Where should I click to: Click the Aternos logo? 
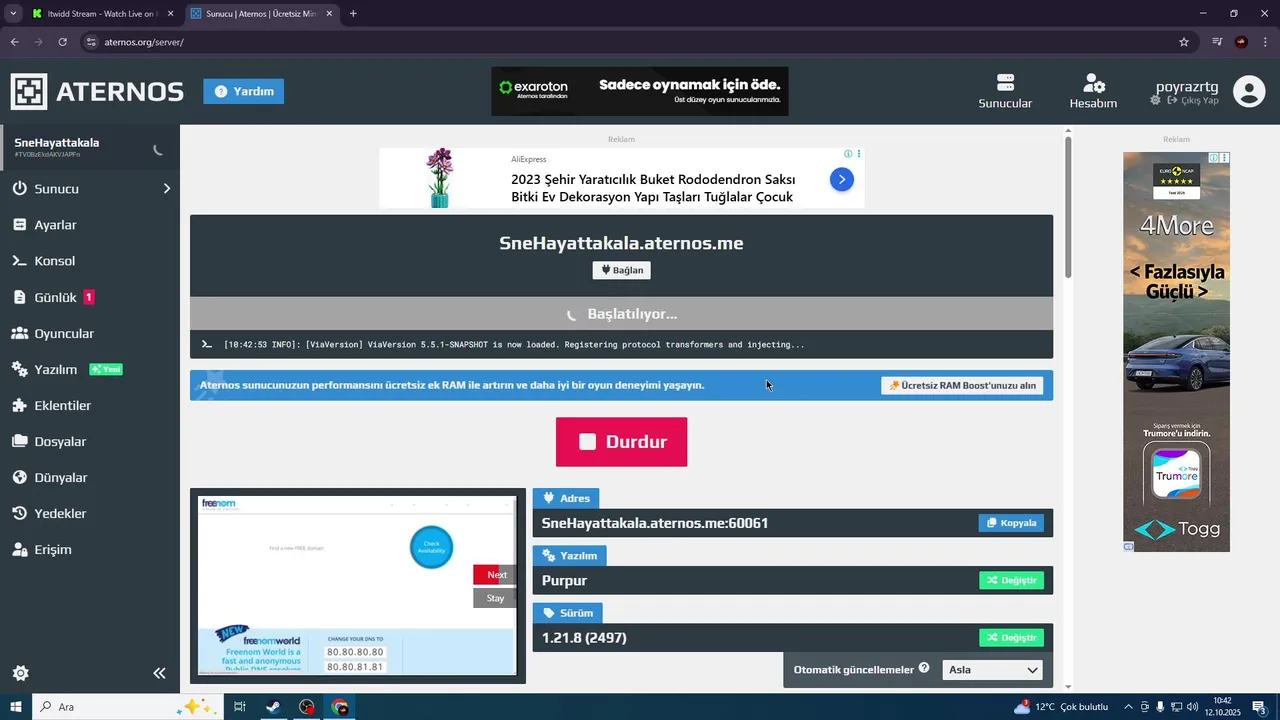tap(97, 91)
